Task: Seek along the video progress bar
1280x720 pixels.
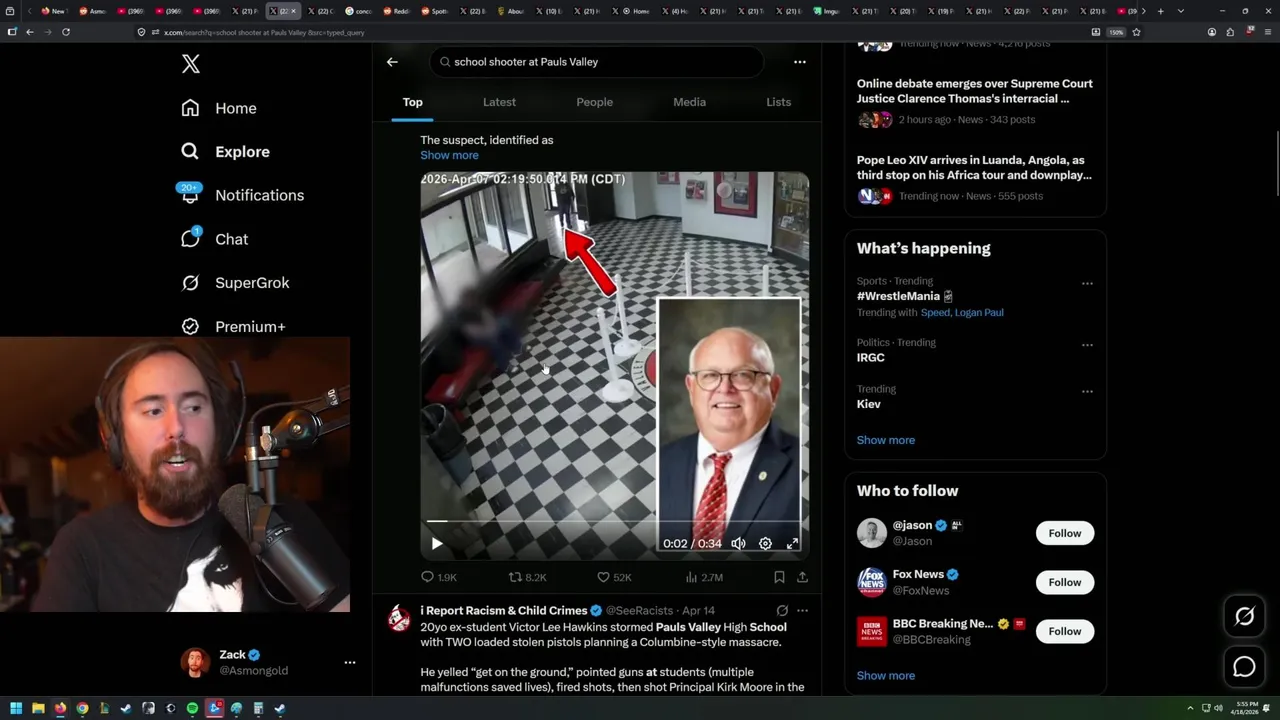Action: point(614,521)
